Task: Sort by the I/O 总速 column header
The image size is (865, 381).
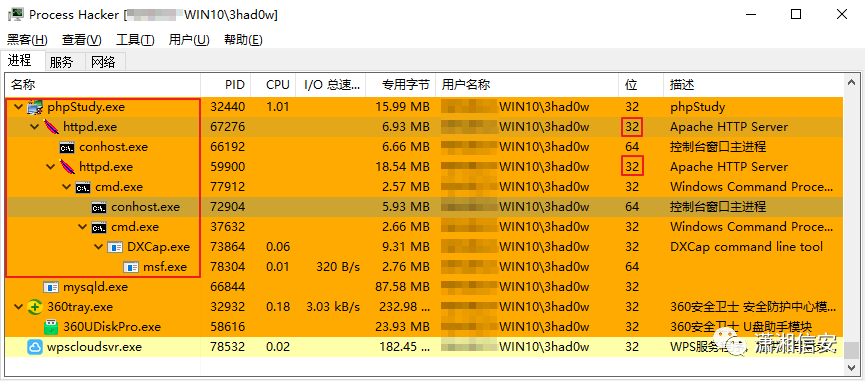Action: click(x=331, y=84)
